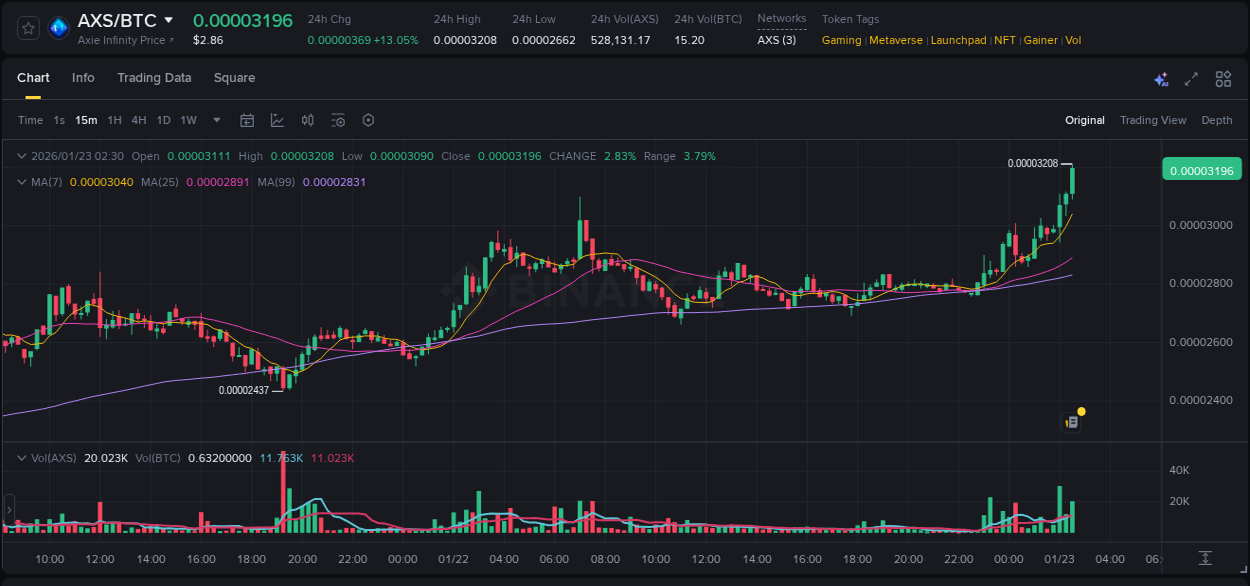Select the go-to-date calendar icon
1250x586 pixels.
[247, 120]
